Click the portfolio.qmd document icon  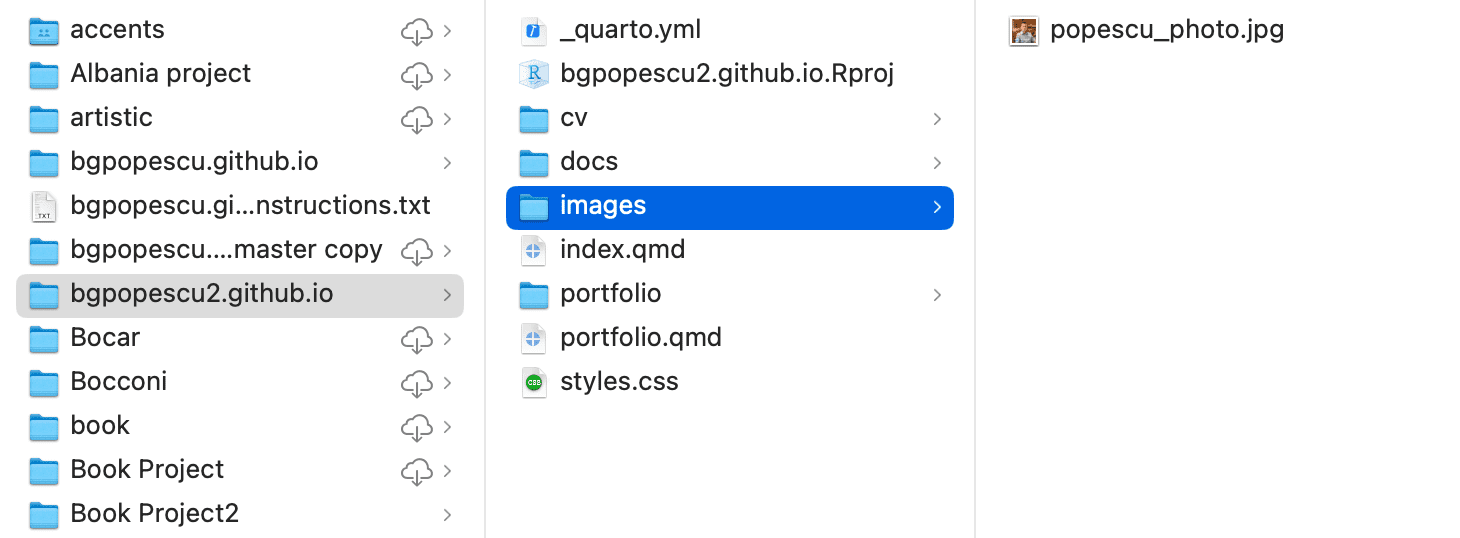pyautogui.click(x=534, y=338)
